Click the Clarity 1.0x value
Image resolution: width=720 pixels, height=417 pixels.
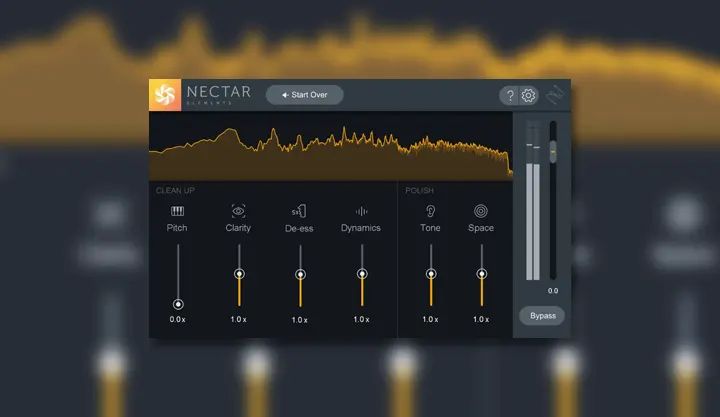click(x=238, y=319)
